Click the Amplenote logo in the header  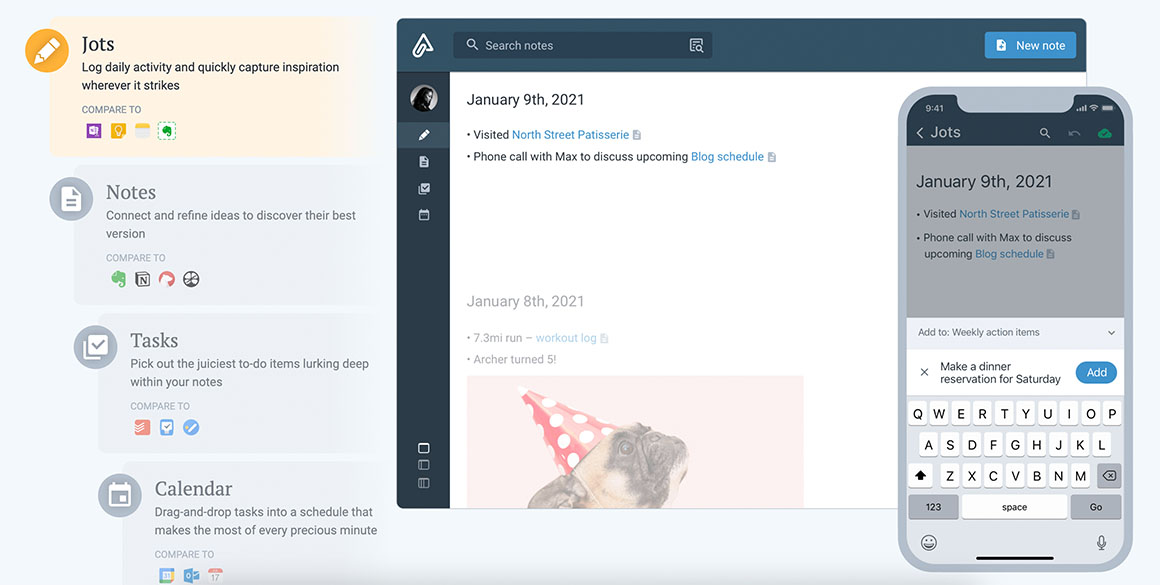tap(423, 46)
